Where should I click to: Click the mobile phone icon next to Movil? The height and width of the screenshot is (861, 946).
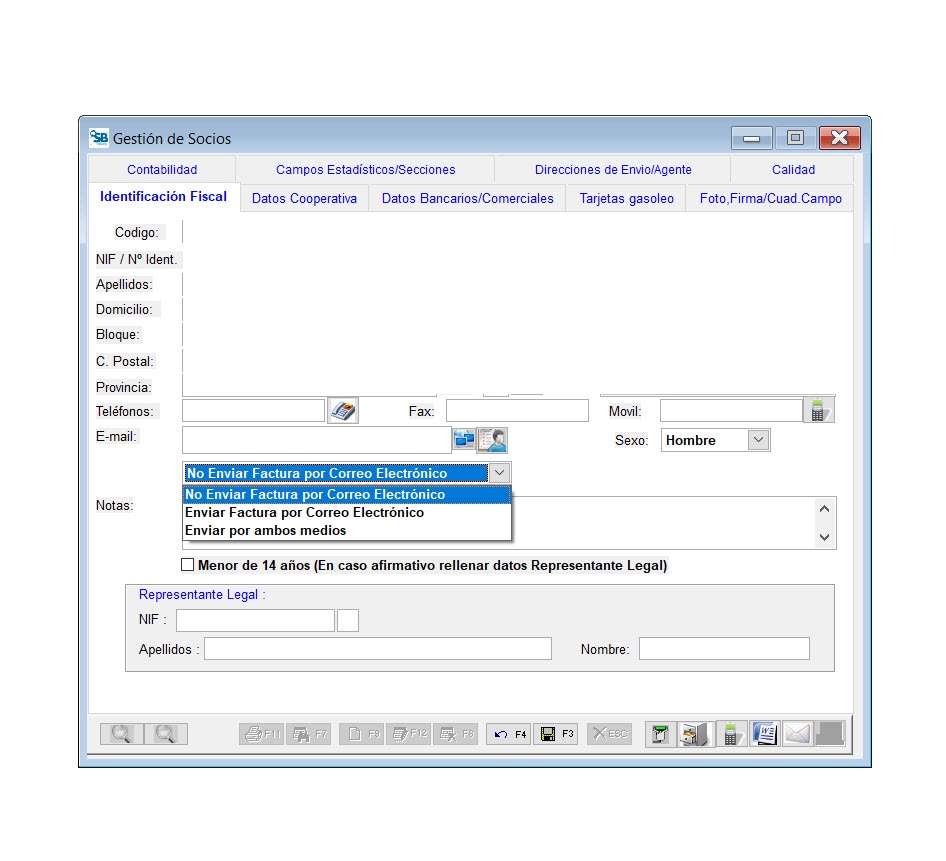coord(819,411)
